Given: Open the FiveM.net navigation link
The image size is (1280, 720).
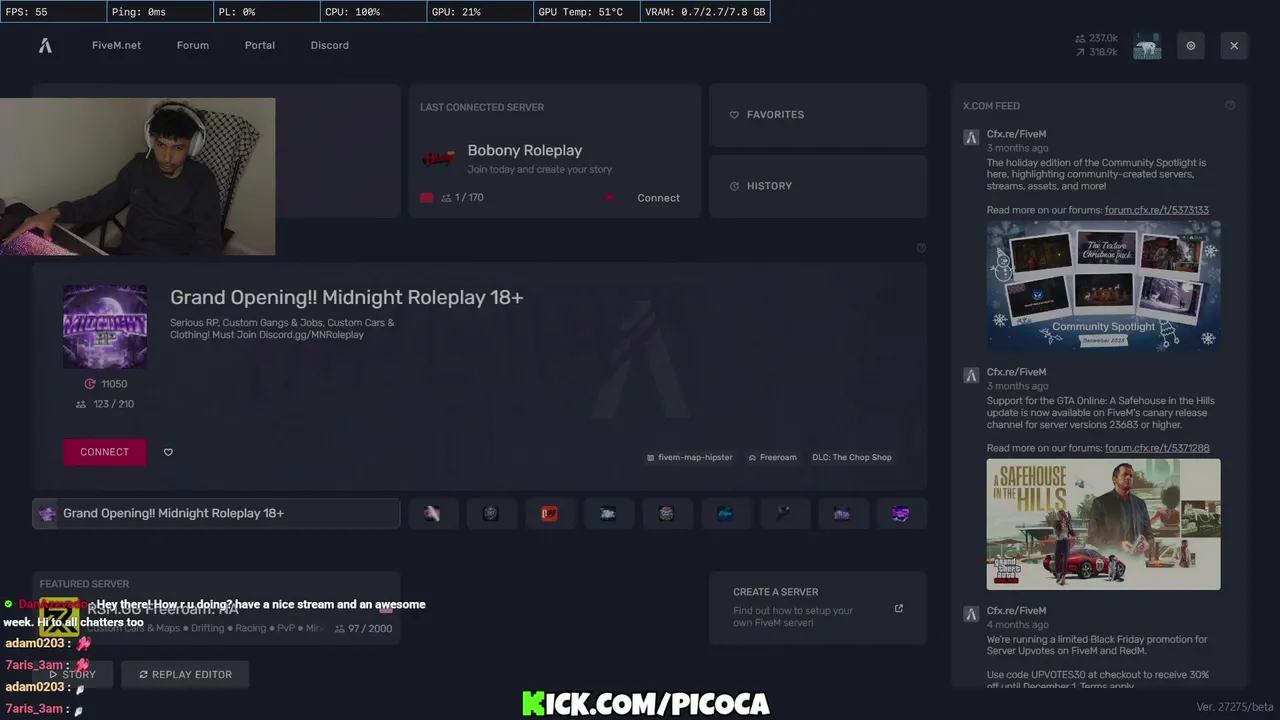Looking at the screenshot, I should (116, 45).
